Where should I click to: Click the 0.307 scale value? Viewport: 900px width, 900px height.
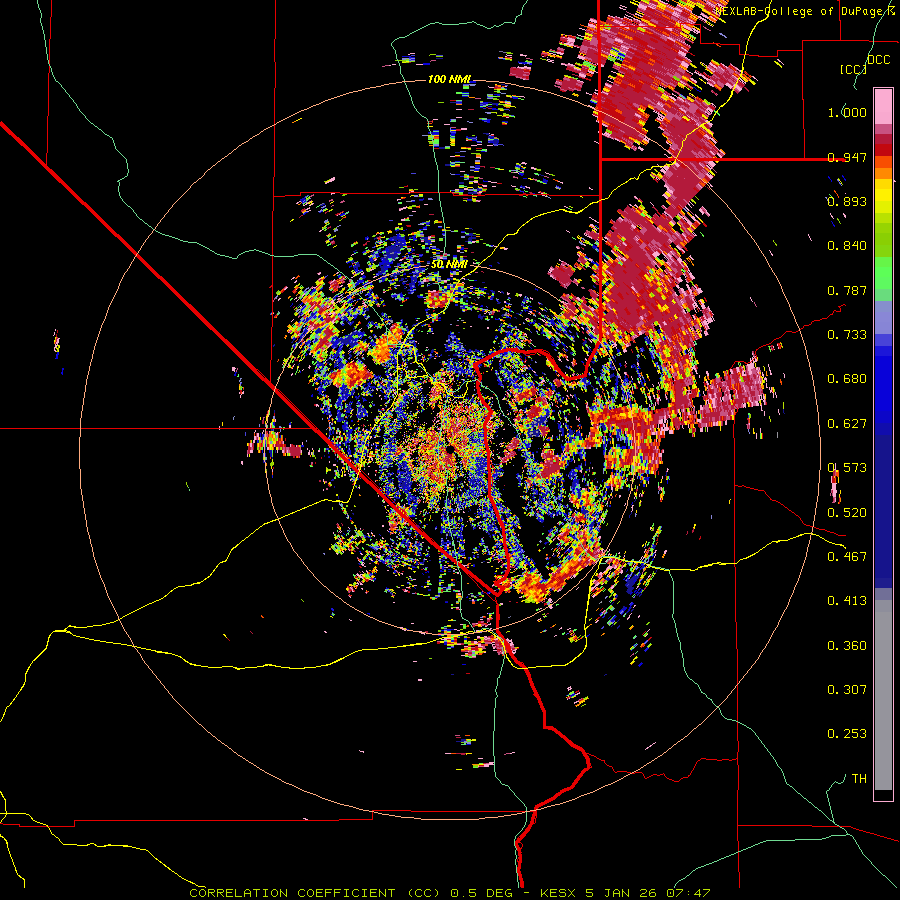[847, 690]
